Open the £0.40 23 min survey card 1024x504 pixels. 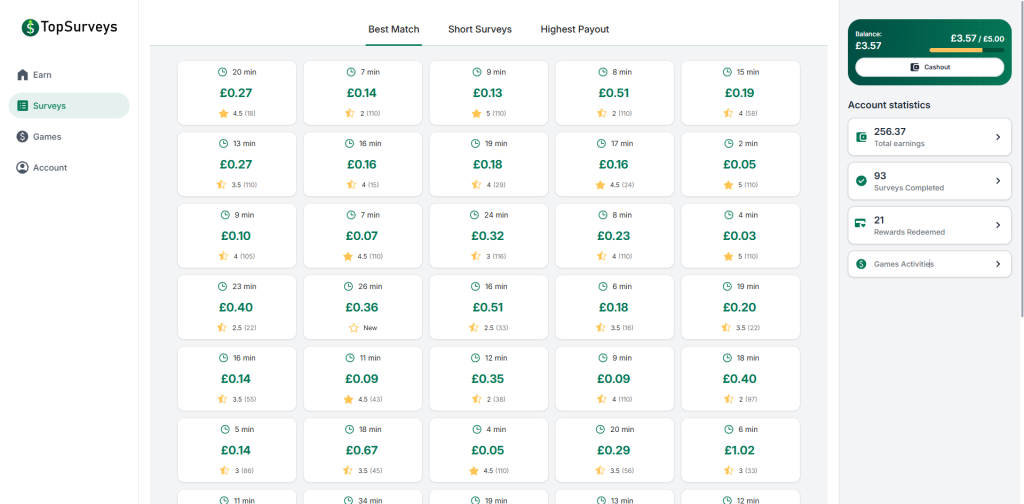[236, 307]
